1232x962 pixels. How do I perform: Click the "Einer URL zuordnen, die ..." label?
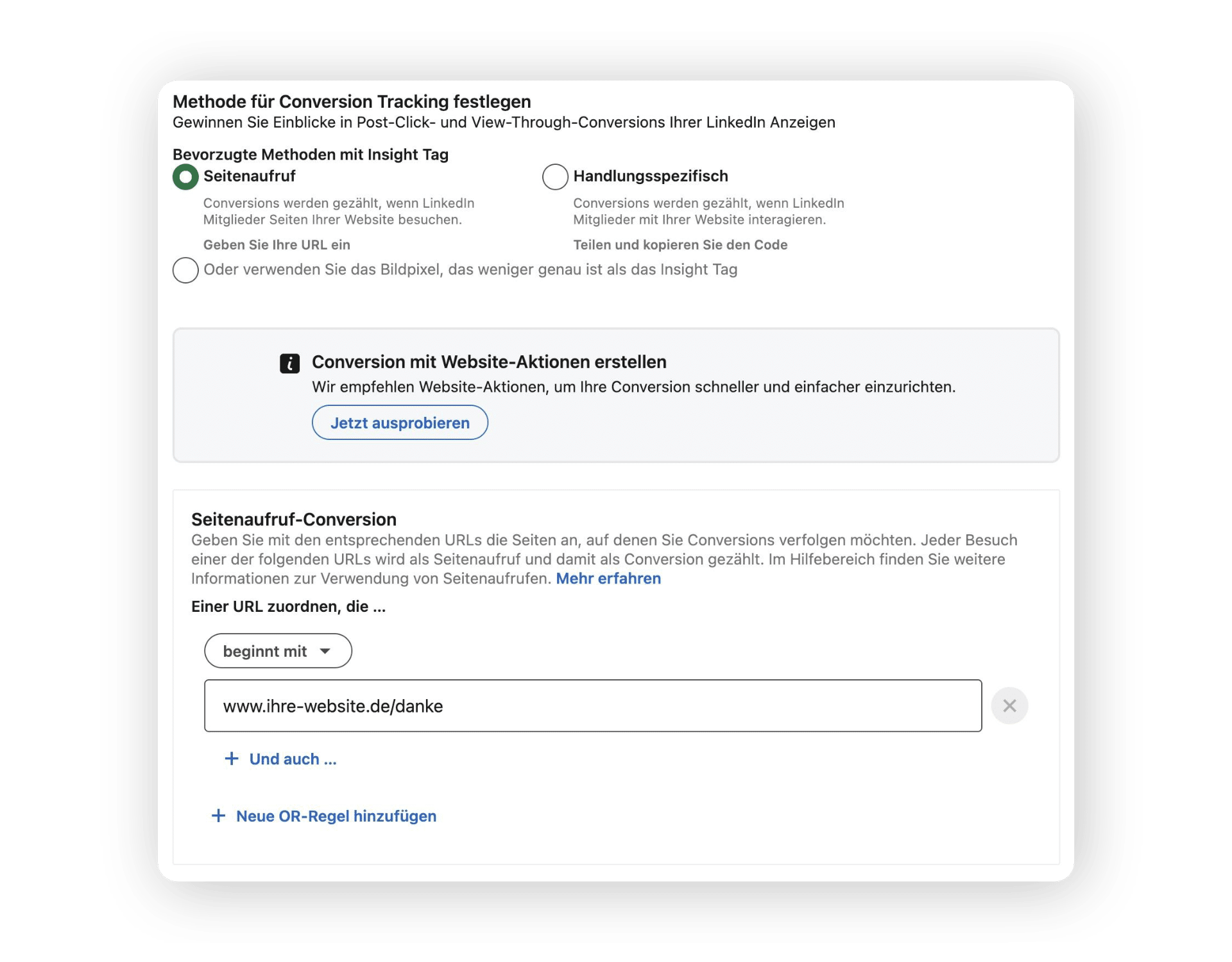288,607
